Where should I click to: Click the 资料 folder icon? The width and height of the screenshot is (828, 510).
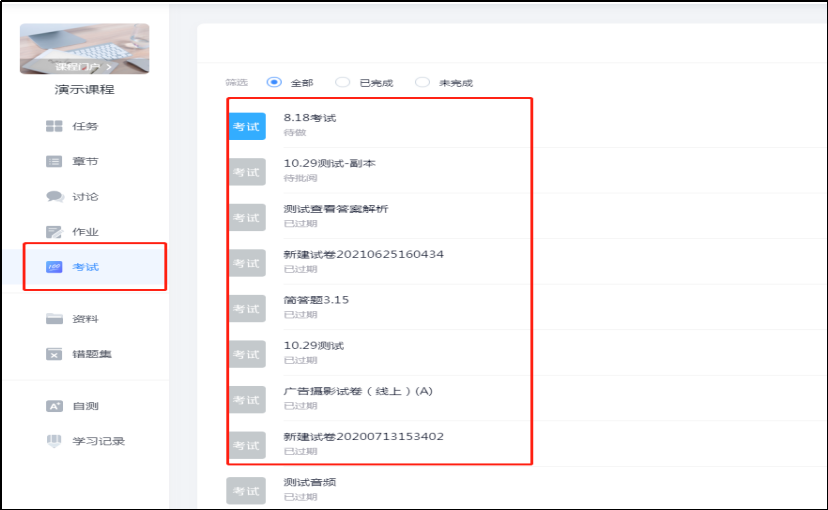point(54,319)
